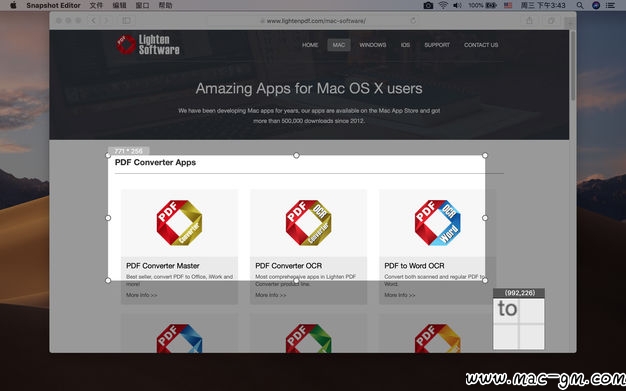The width and height of the screenshot is (626, 391).
Task: Click the middle-right selection handle
Action: [485, 218]
